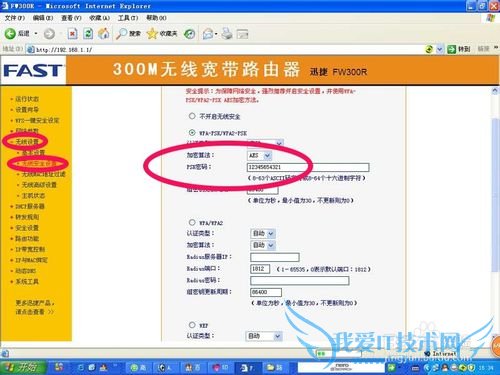
Task: Open 路由功能 in the sidebar
Action: point(27,239)
